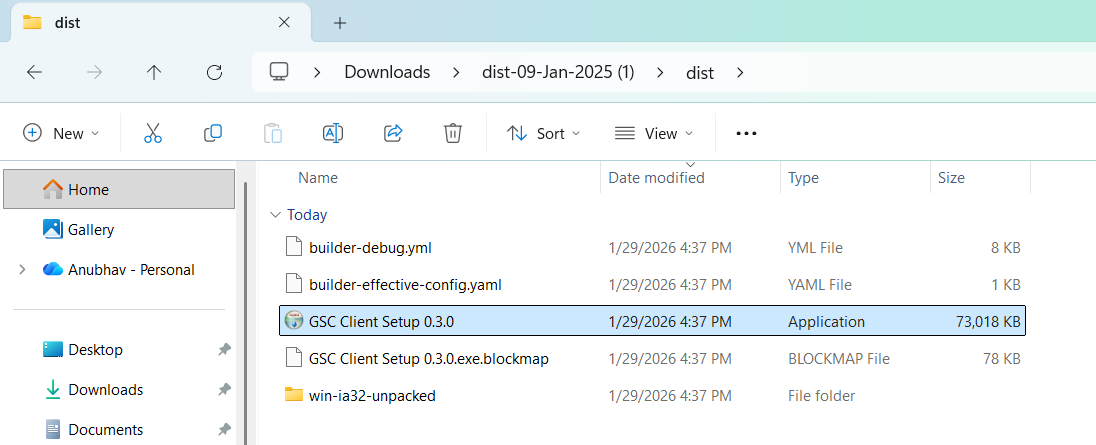Go up one folder level
This screenshot has height=445, width=1096.
tap(154, 72)
